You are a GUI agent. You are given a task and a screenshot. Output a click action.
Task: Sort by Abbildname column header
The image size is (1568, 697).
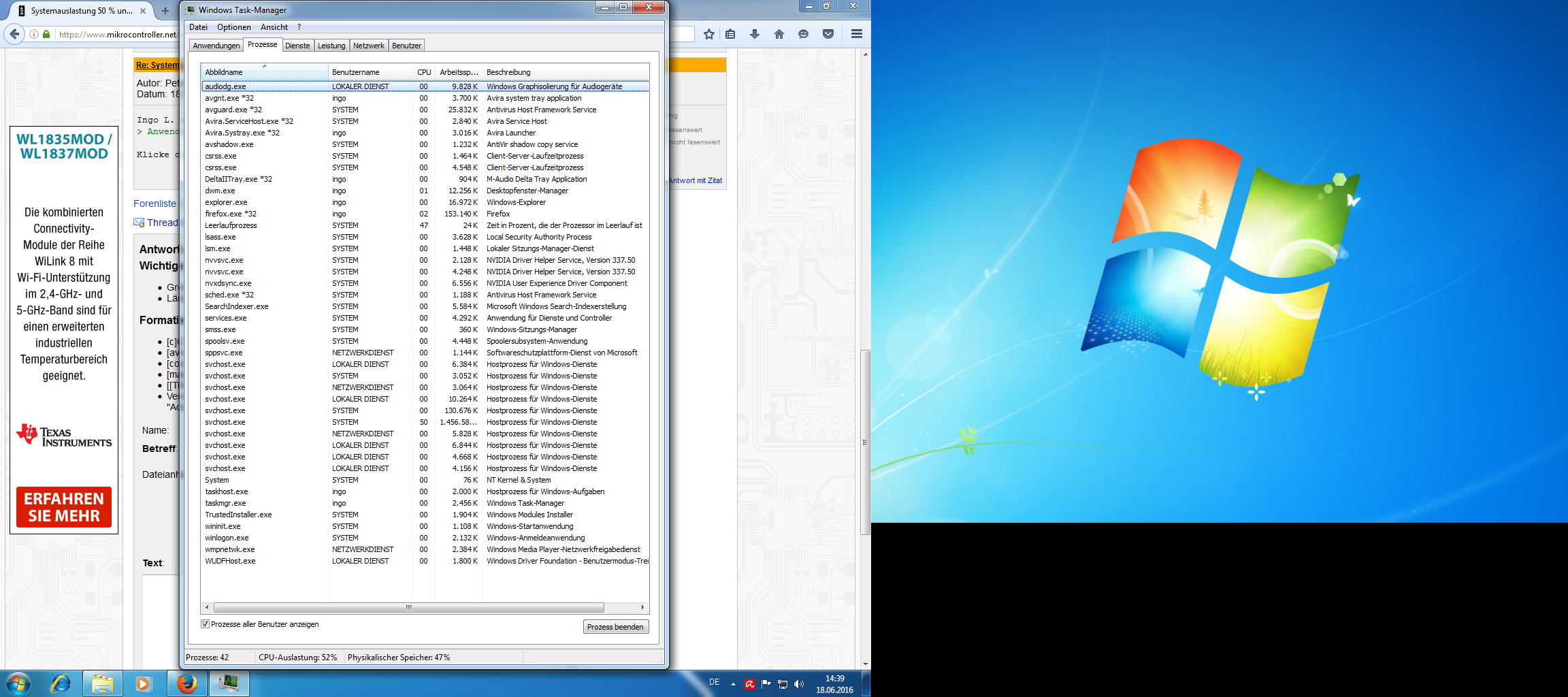(264, 72)
